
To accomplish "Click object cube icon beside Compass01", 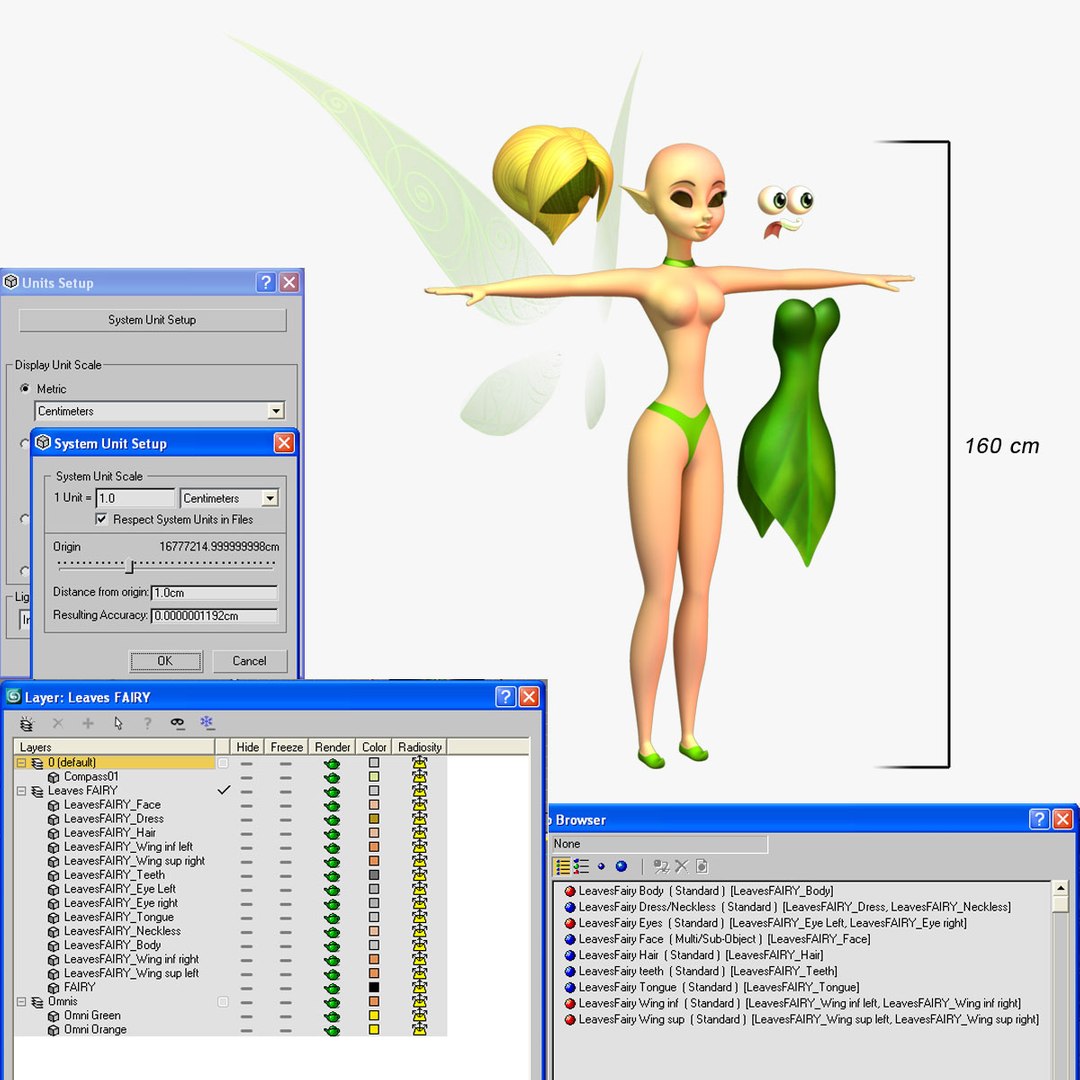I will [54, 777].
